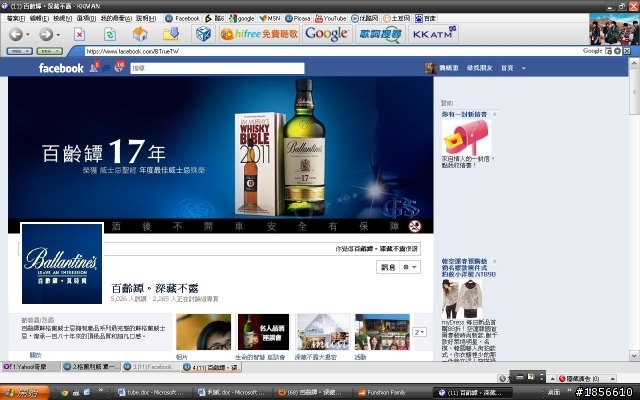Open the Youku bookmark
This screenshot has height=400, width=640.
pyautogui.click(x=364, y=18)
